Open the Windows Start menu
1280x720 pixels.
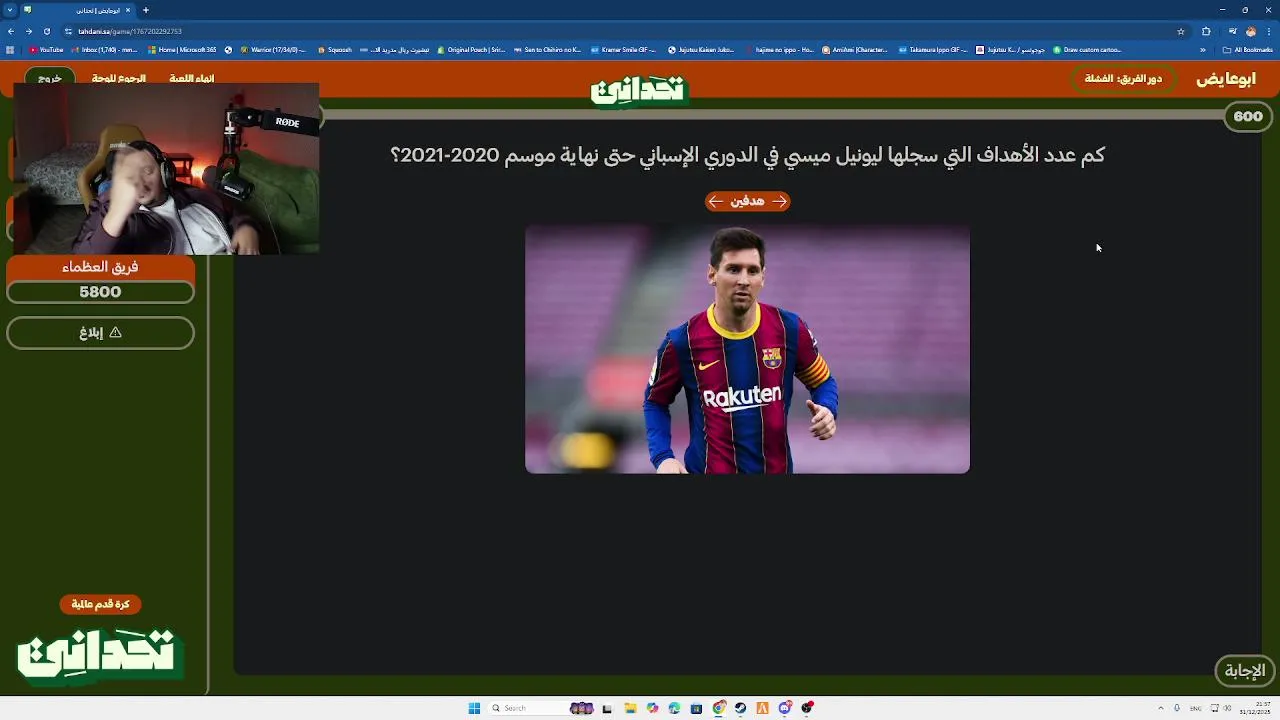click(x=474, y=708)
